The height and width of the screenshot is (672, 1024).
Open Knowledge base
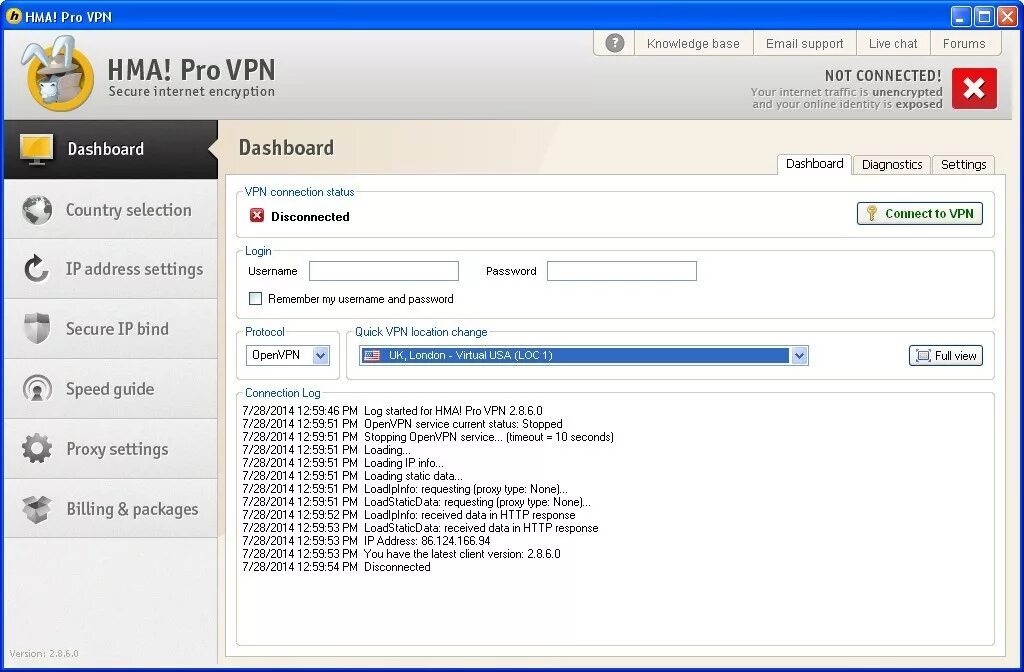point(693,44)
